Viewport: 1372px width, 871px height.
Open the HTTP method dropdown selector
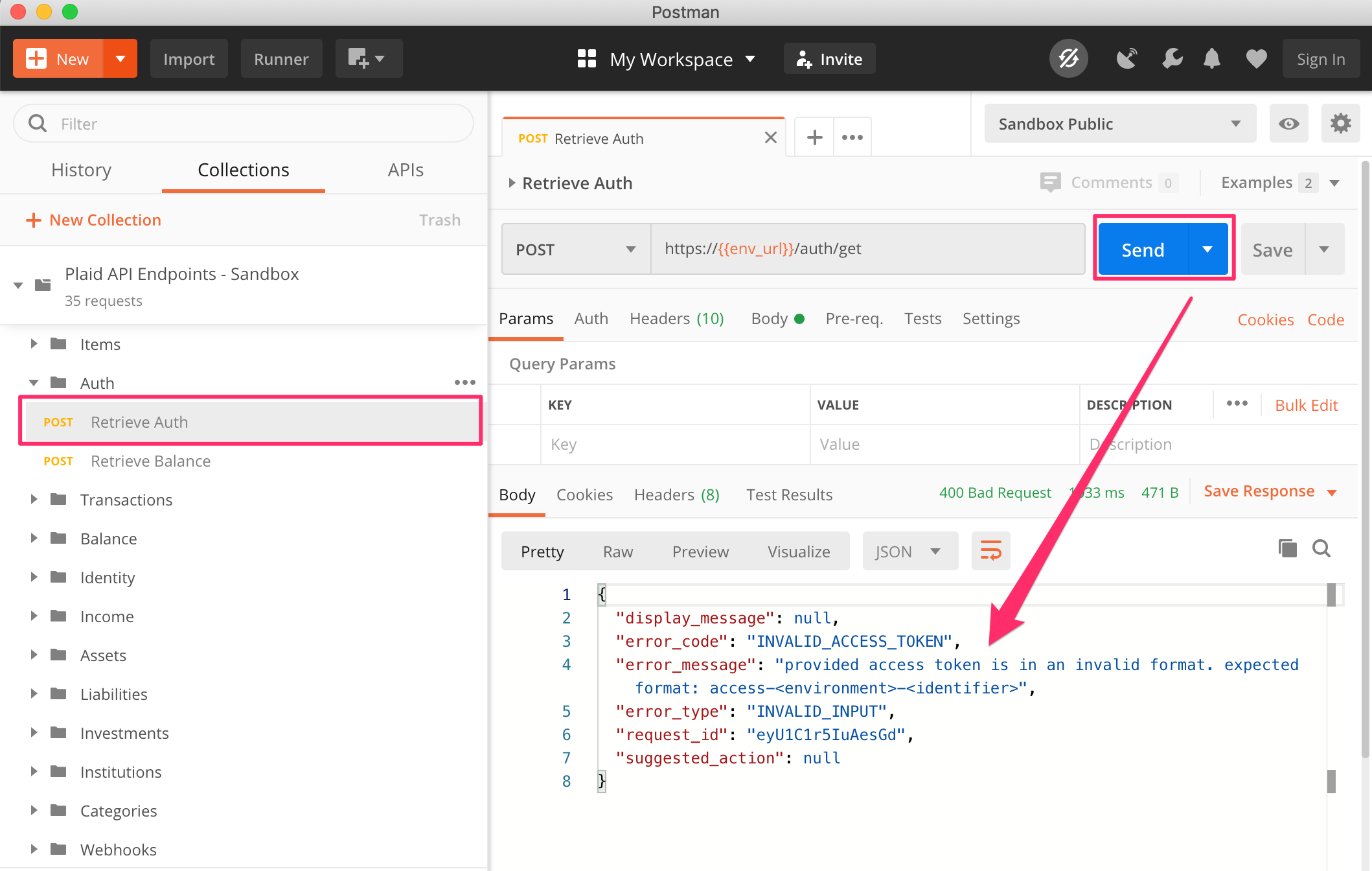click(575, 248)
